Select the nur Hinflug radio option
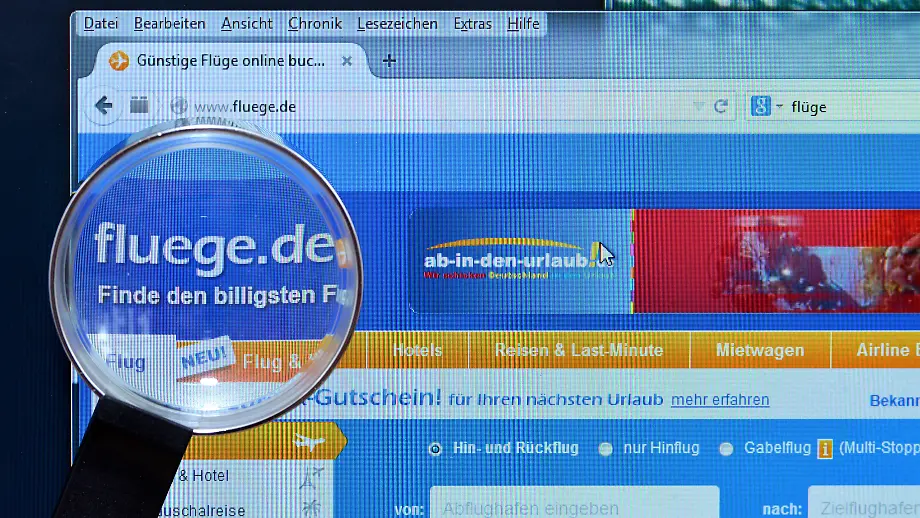 point(606,449)
